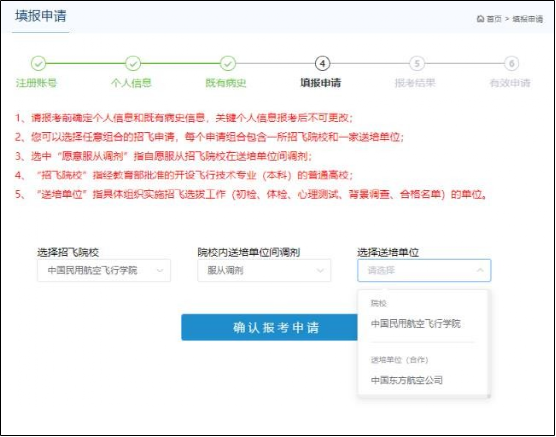Screen dimensions: 556x437
Task: Click step 5 circle for 报考结果
Action: 417,64
